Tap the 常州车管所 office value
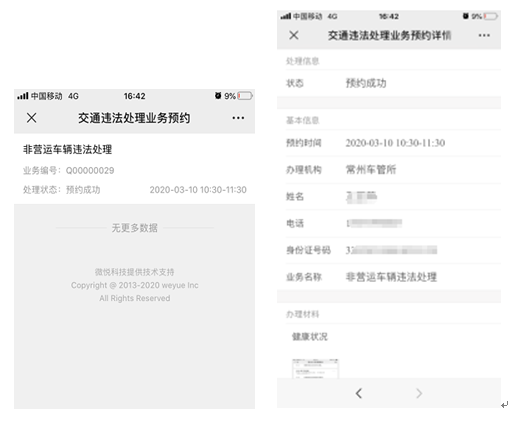The width and height of the screenshot is (518, 425). pyautogui.click(x=371, y=170)
